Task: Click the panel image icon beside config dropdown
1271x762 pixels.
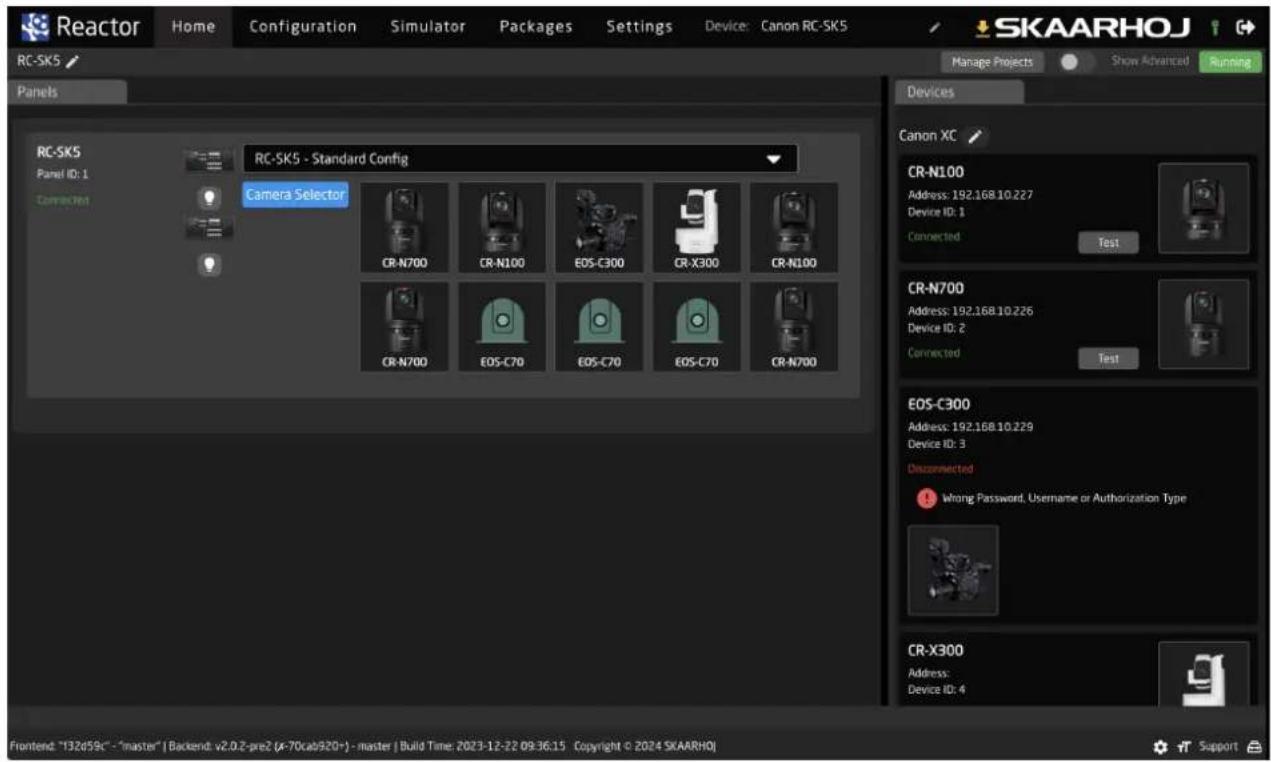Action: (x=209, y=159)
